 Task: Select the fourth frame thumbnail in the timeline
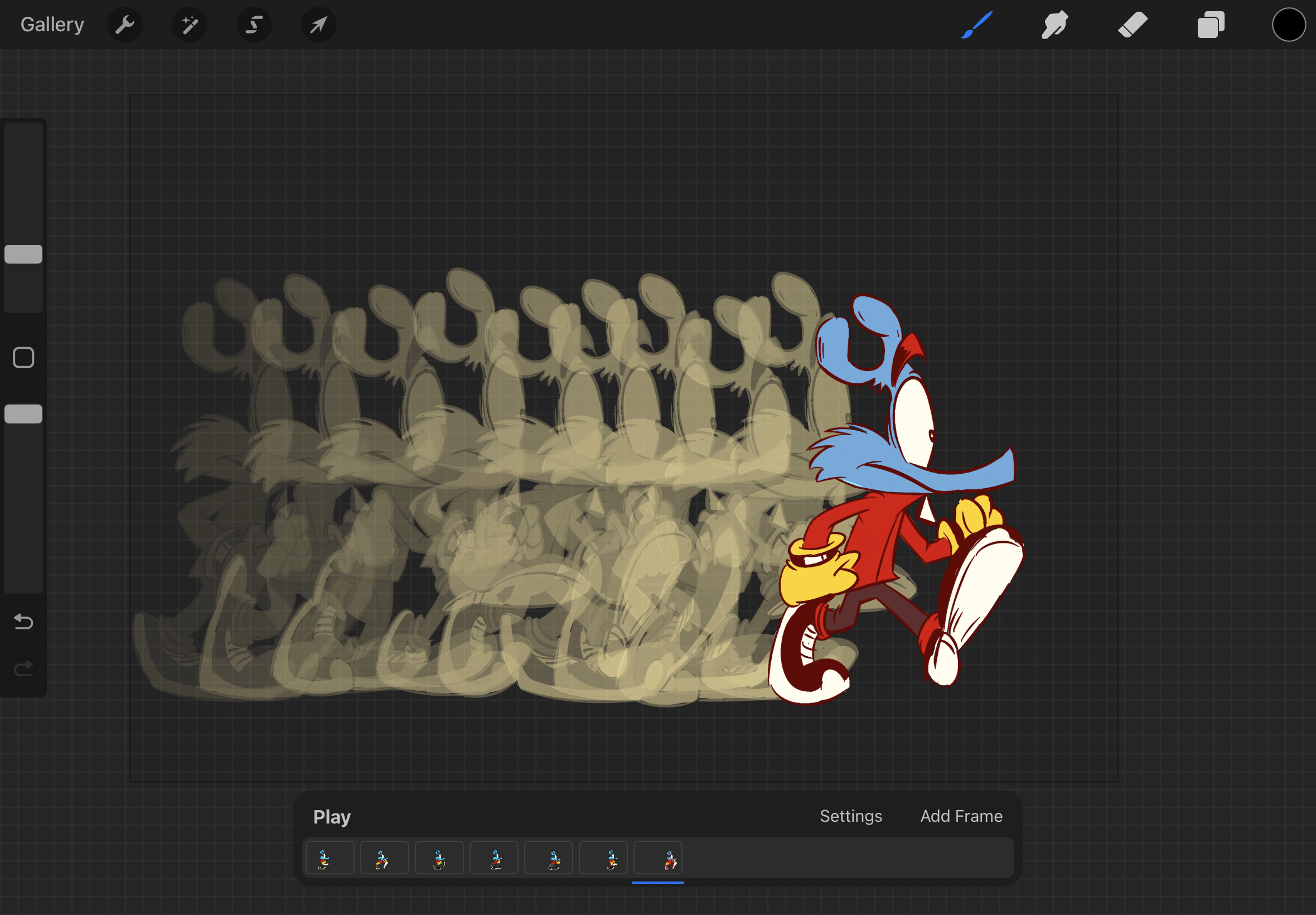494,858
